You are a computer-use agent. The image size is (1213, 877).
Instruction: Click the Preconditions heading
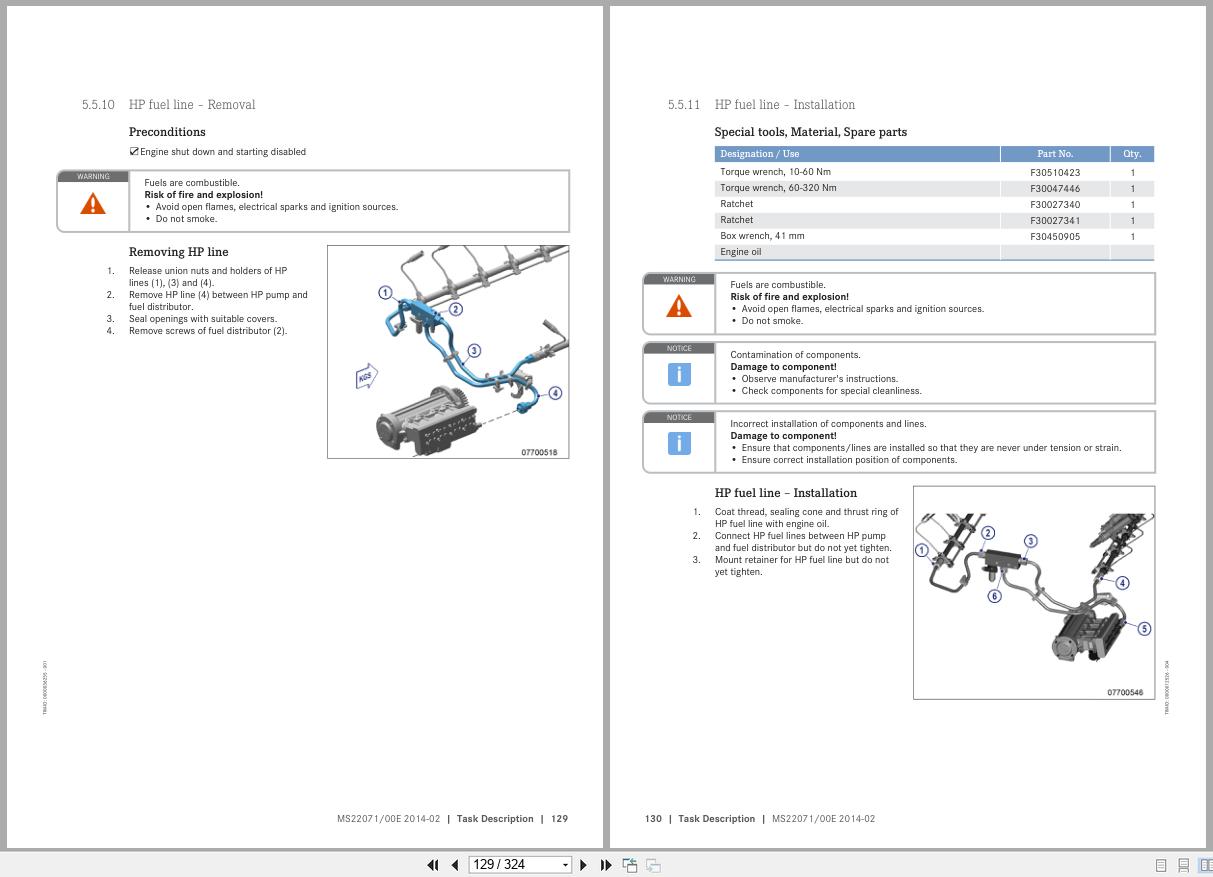tap(167, 132)
